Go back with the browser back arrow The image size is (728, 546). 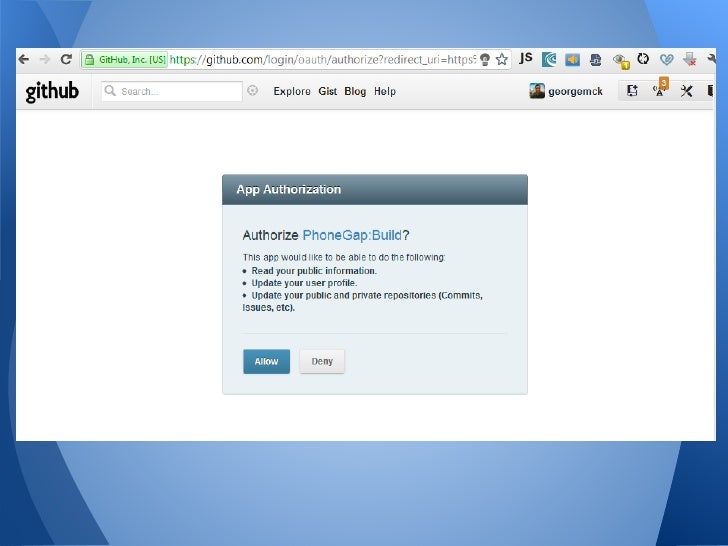[24, 59]
